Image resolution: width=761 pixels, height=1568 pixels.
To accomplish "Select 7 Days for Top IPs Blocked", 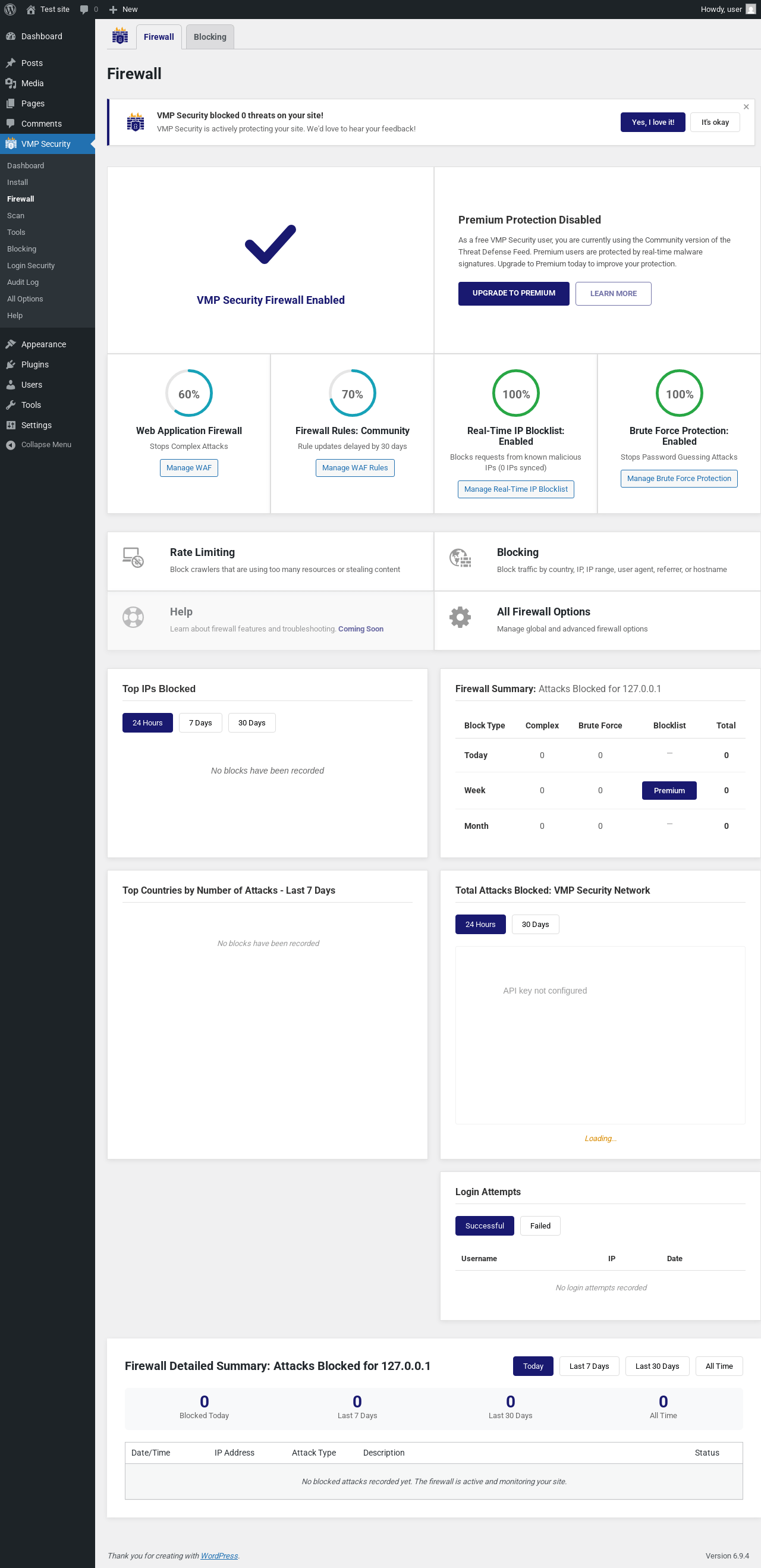I will (x=200, y=723).
